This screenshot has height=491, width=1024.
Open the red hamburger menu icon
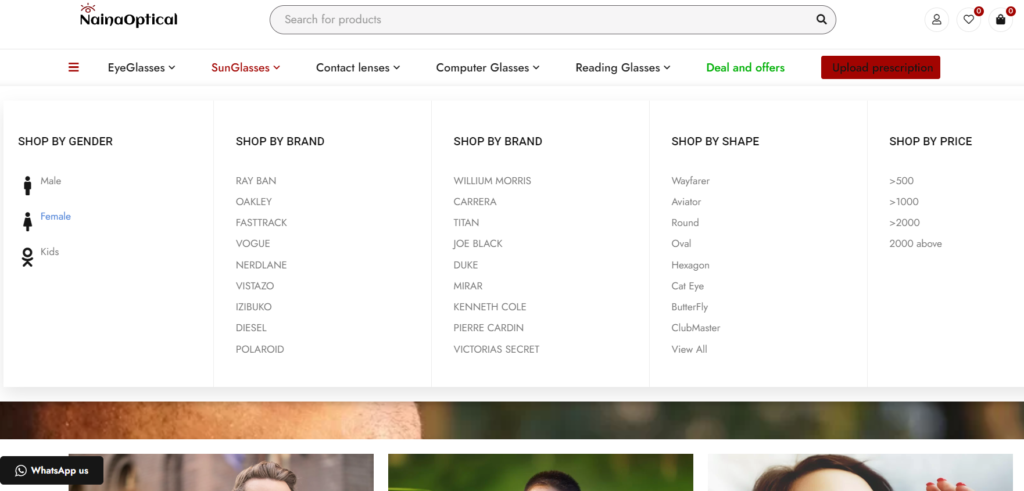pyautogui.click(x=73, y=68)
